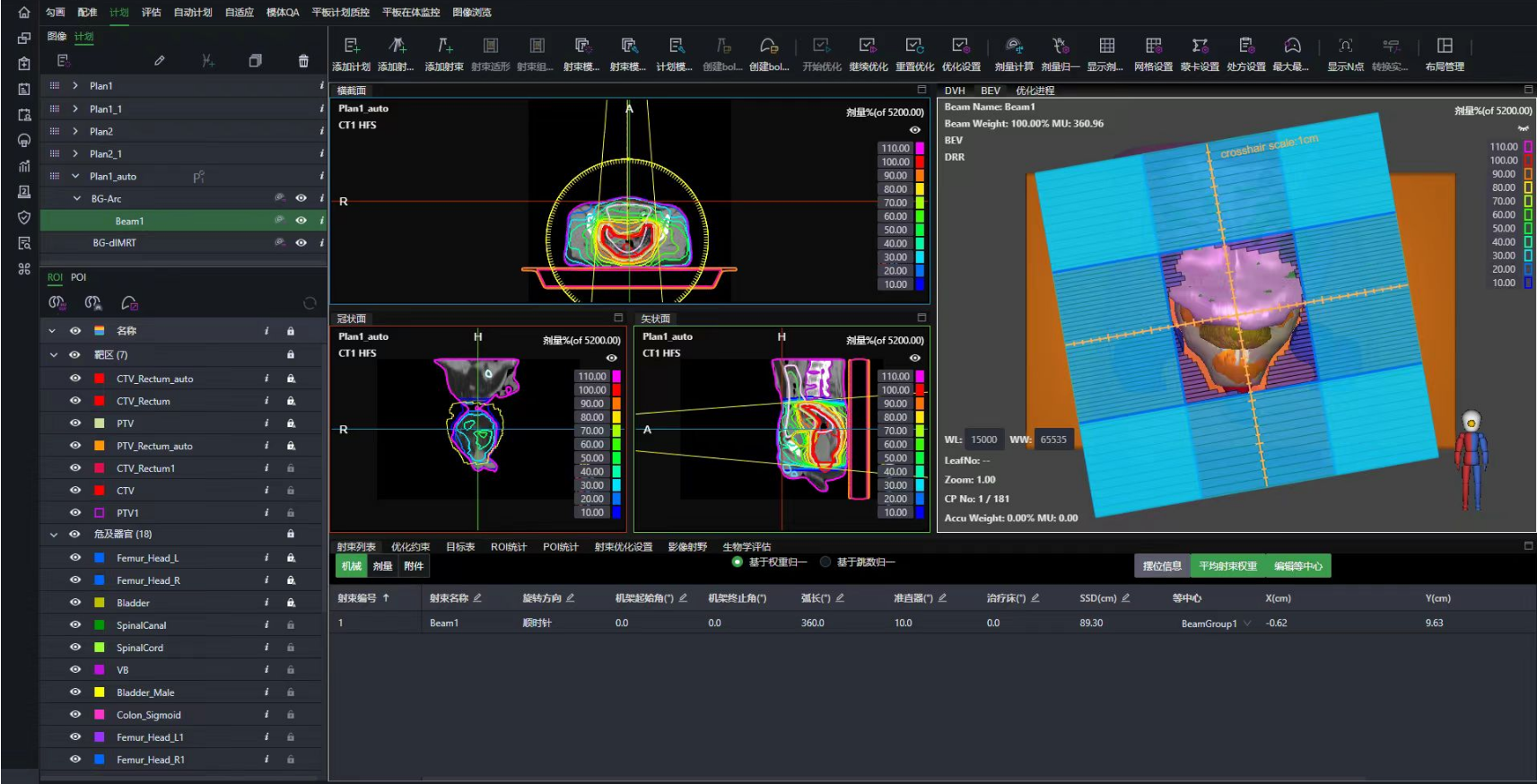Open 网格设置 (grid settings) from the toolbar
The width and height of the screenshot is (1537, 784).
(x=1153, y=47)
